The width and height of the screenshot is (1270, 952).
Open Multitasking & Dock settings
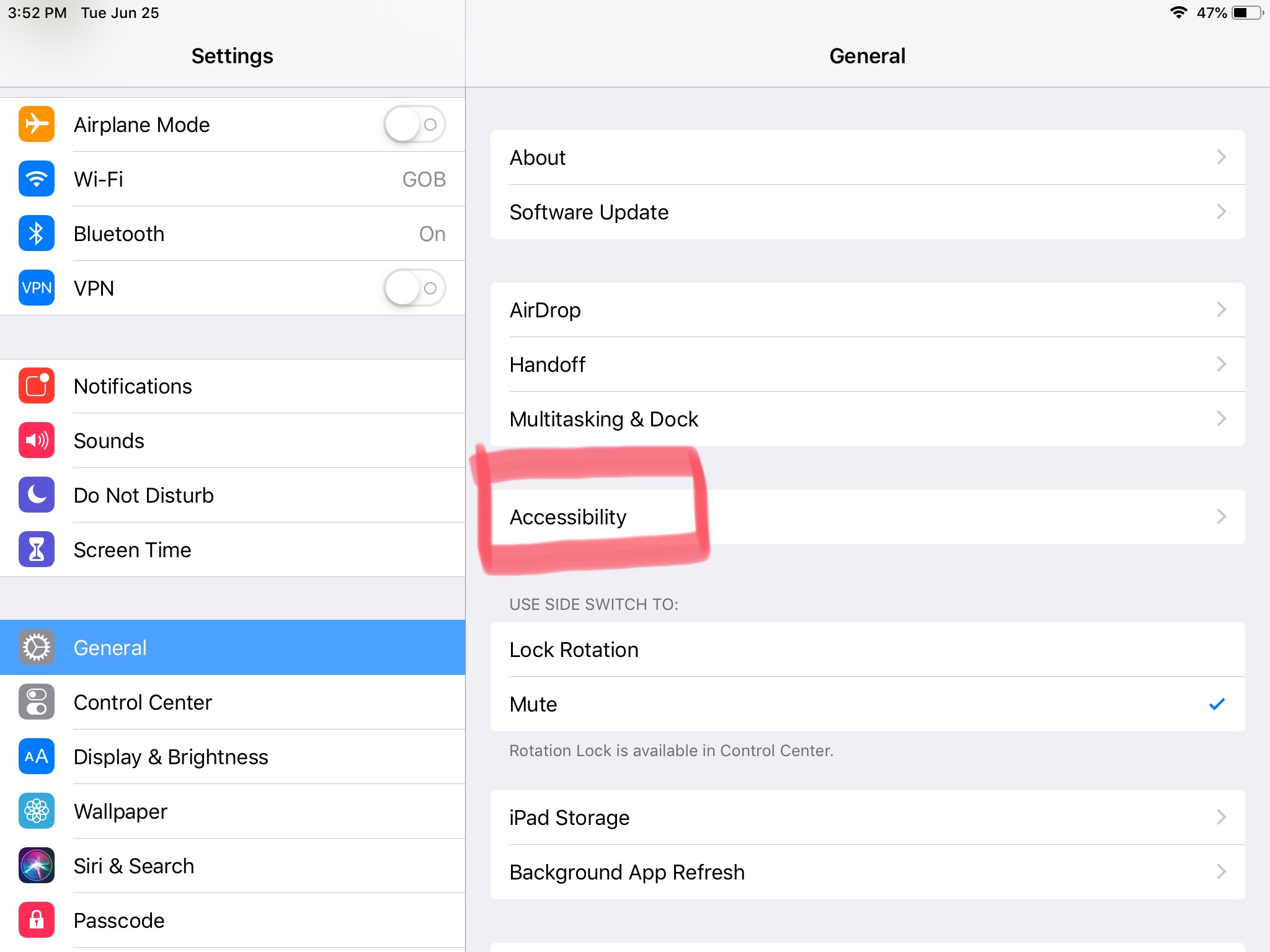(x=867, y=419)
